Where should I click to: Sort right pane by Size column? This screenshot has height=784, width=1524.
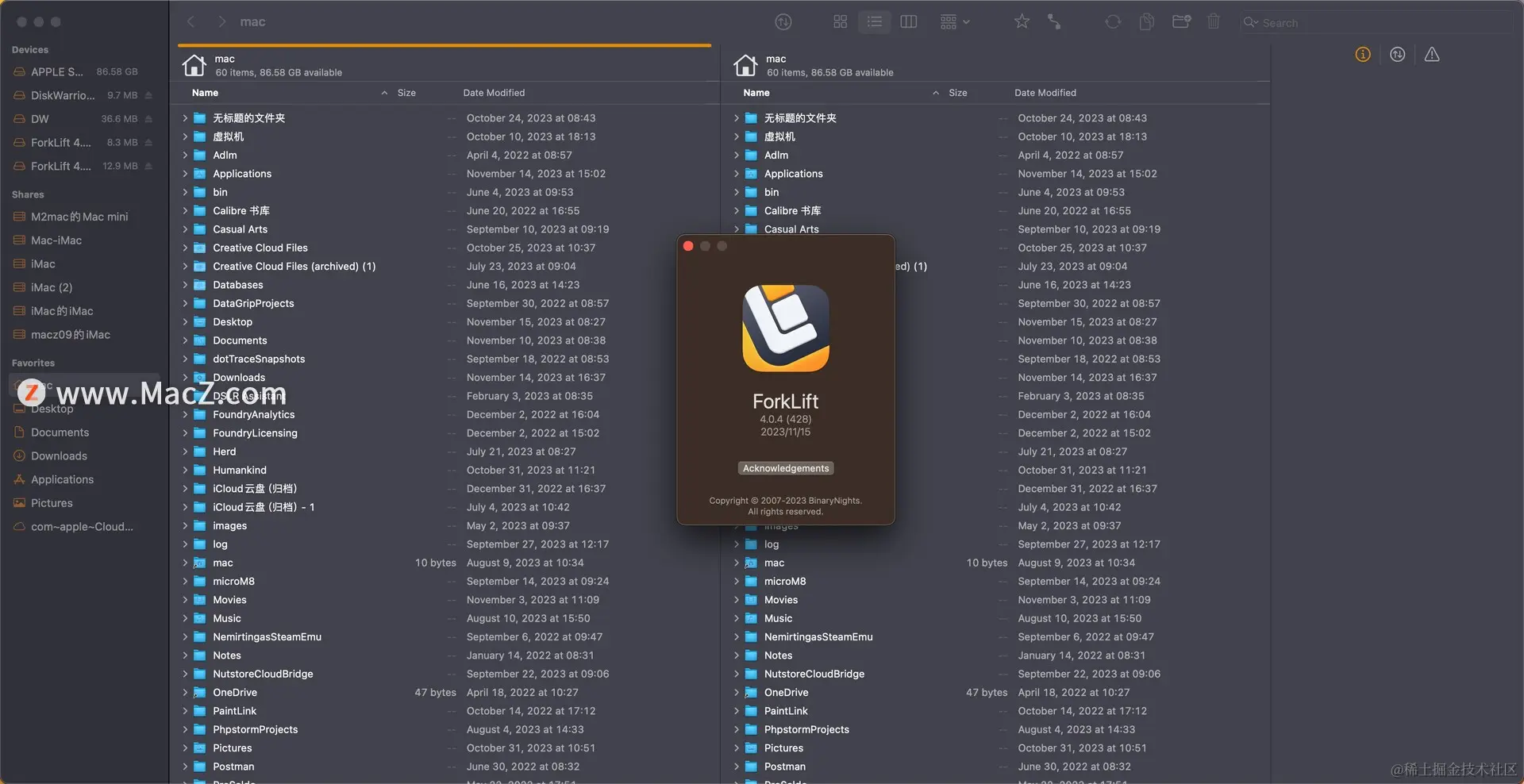tap(958, 93)
